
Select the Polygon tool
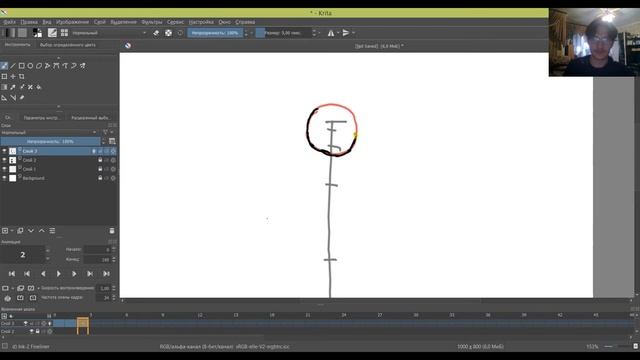(39, 66)
